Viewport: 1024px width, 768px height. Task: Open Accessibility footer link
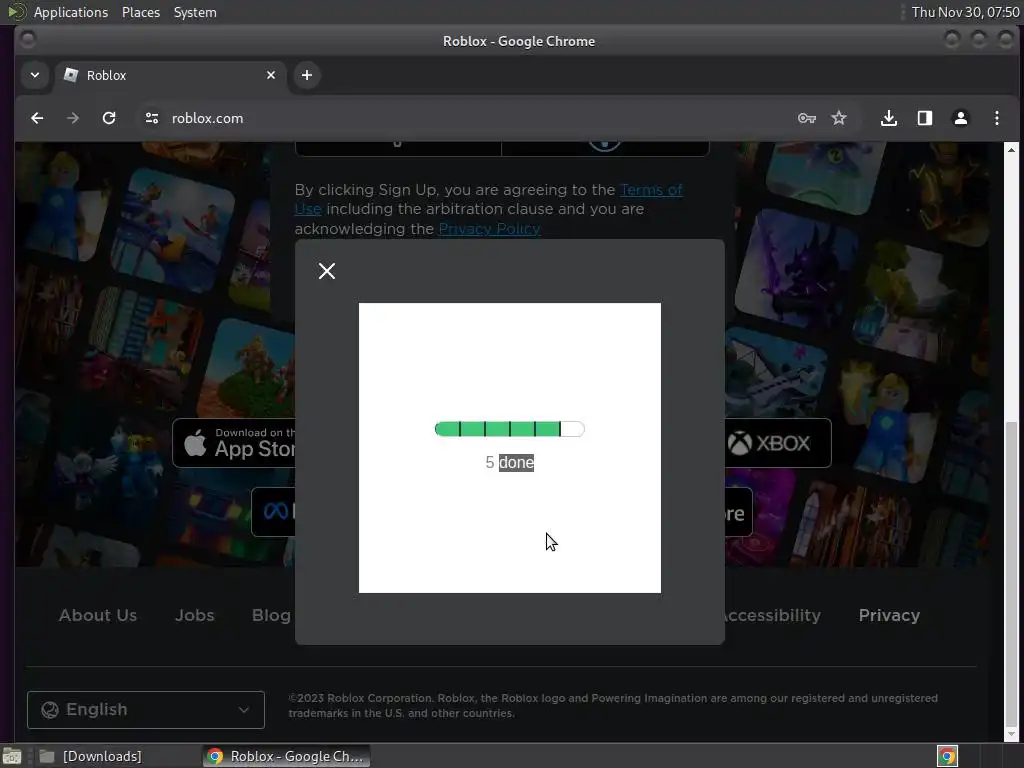772,615
